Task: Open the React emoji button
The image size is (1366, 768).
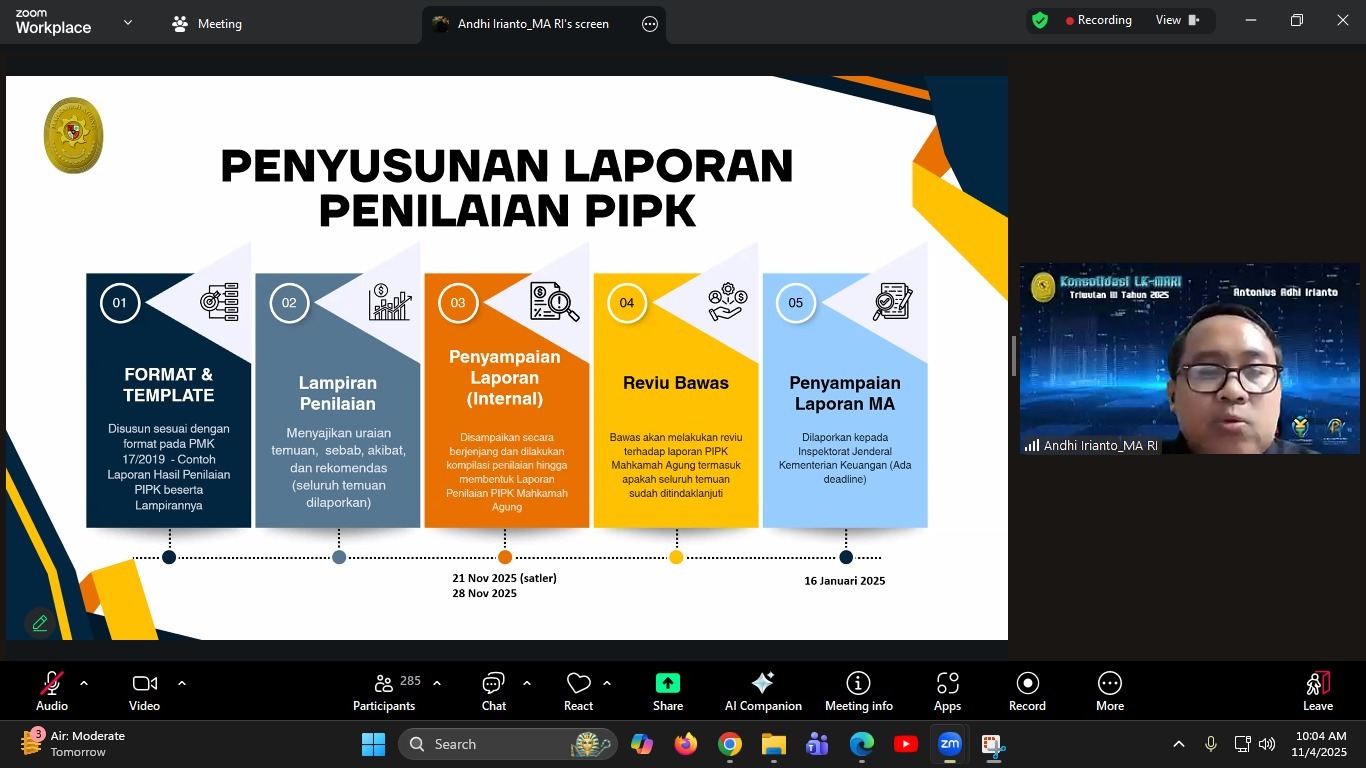Action: tap(578, 691)
